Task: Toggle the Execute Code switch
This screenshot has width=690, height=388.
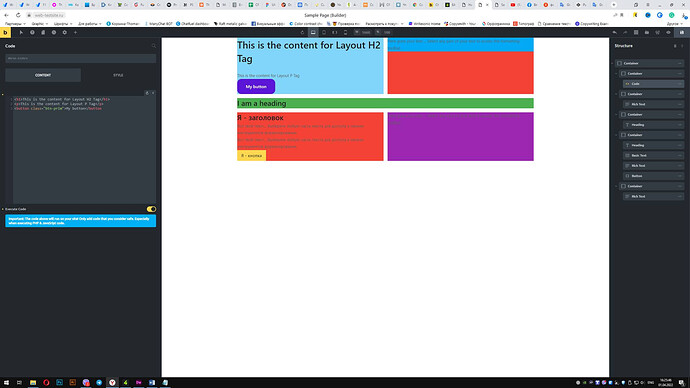Action: coord(151,209)
